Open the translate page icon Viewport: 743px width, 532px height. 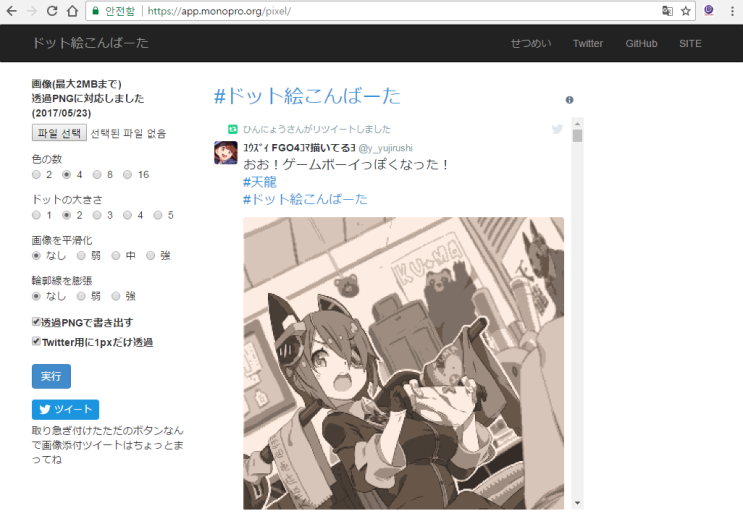[x=667, y=11]
